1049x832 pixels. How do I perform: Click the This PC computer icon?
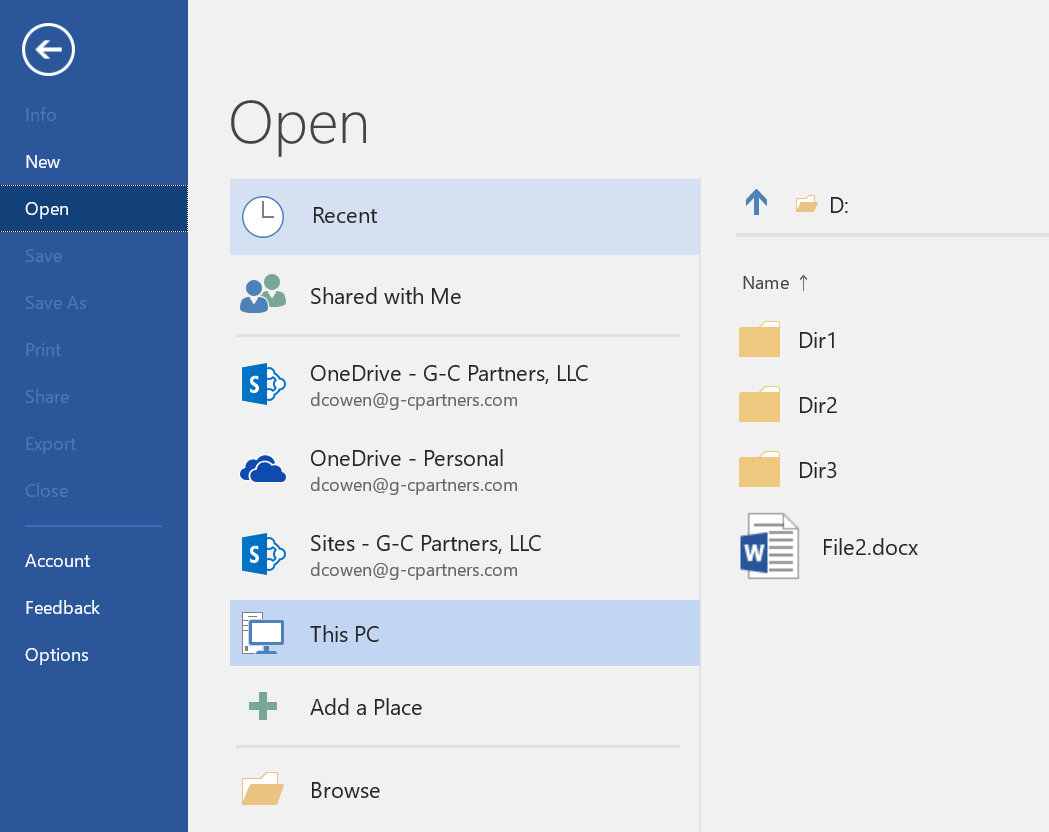(x=263, y=633)
